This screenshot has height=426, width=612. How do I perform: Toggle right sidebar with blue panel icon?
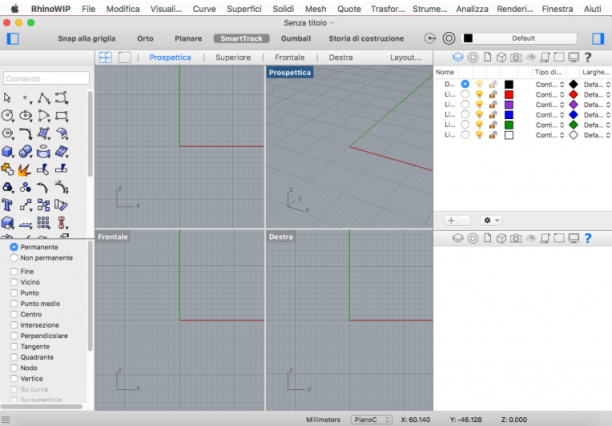(598, 38)
